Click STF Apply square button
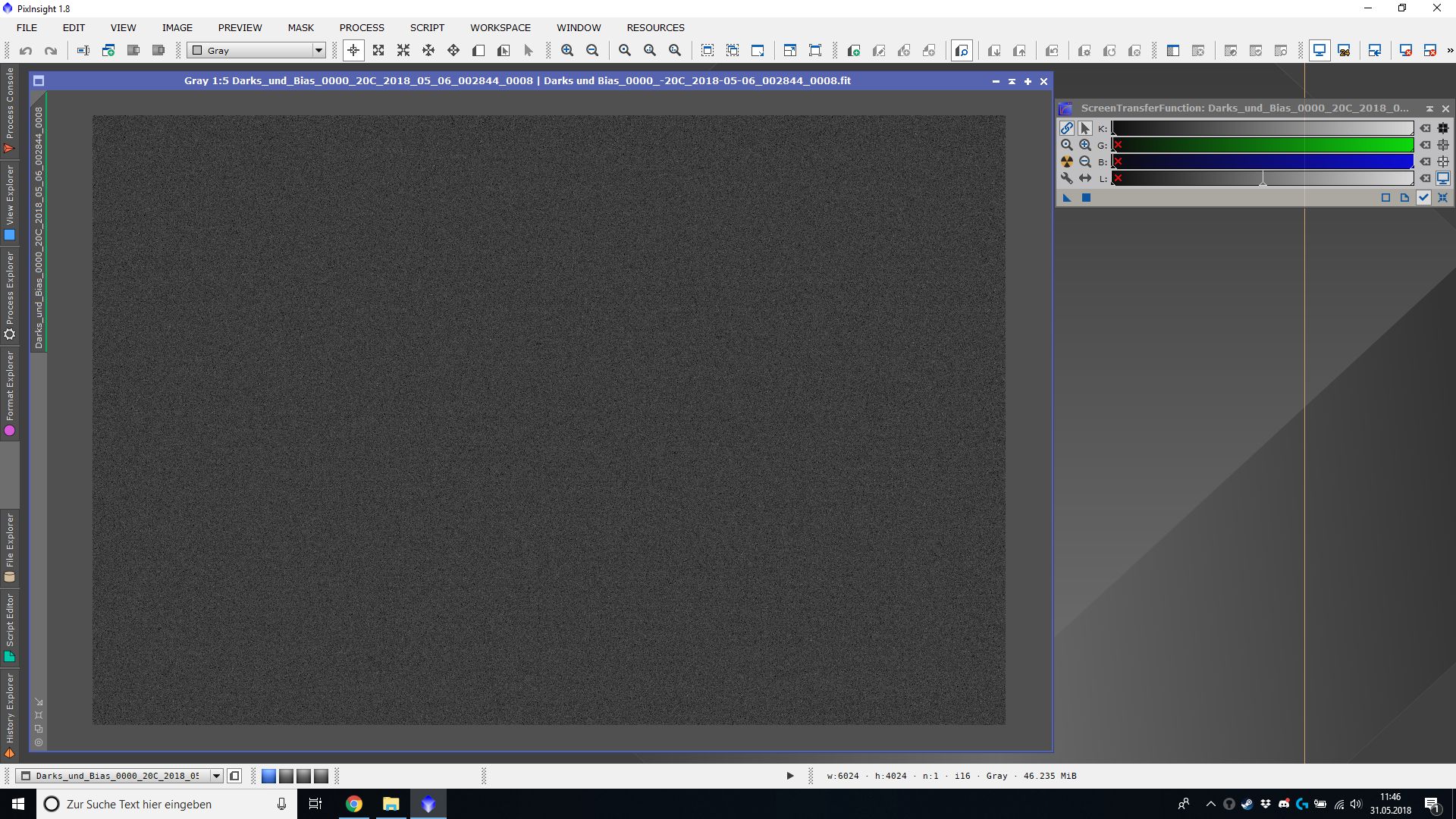The width and height of the screenshot is (1456, 819). click(x=1086, y=198)
